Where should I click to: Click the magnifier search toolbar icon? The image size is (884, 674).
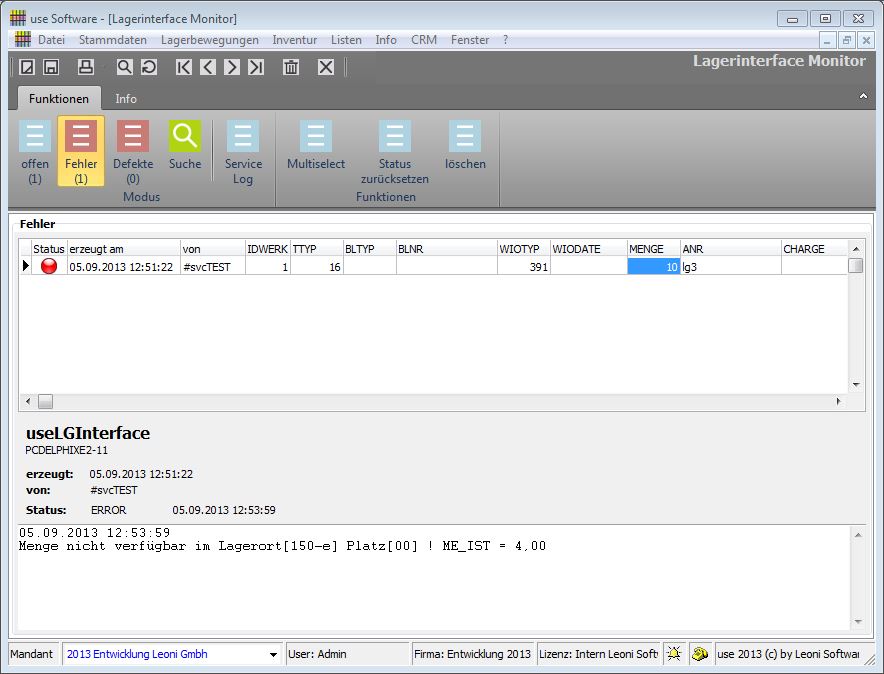tap(125, 67)
